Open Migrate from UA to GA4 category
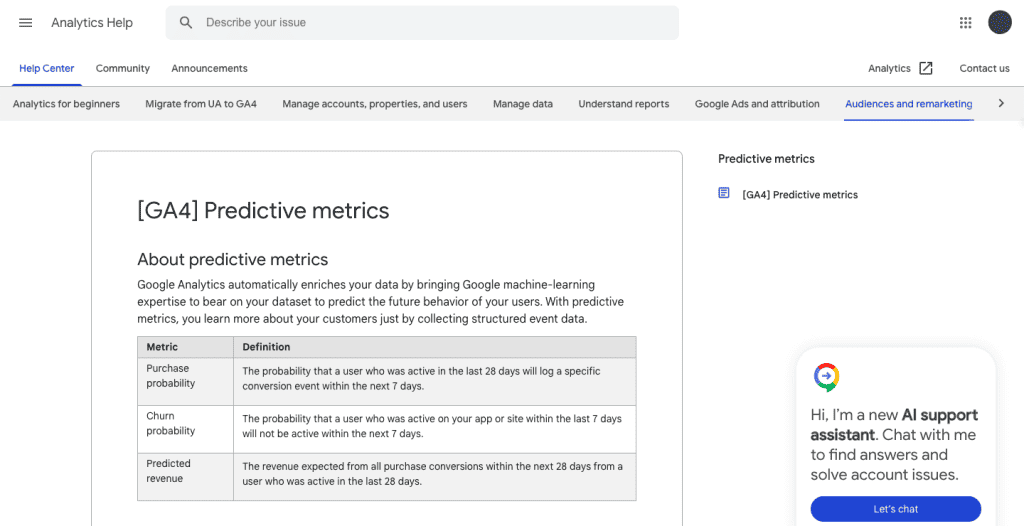This screenshot has height=526, width=1024. click(201, 104)
